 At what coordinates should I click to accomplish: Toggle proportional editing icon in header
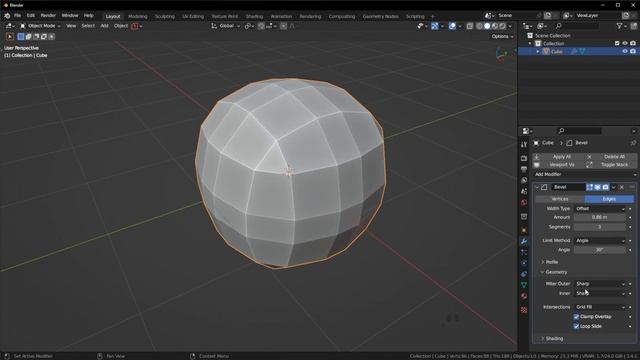283,26
